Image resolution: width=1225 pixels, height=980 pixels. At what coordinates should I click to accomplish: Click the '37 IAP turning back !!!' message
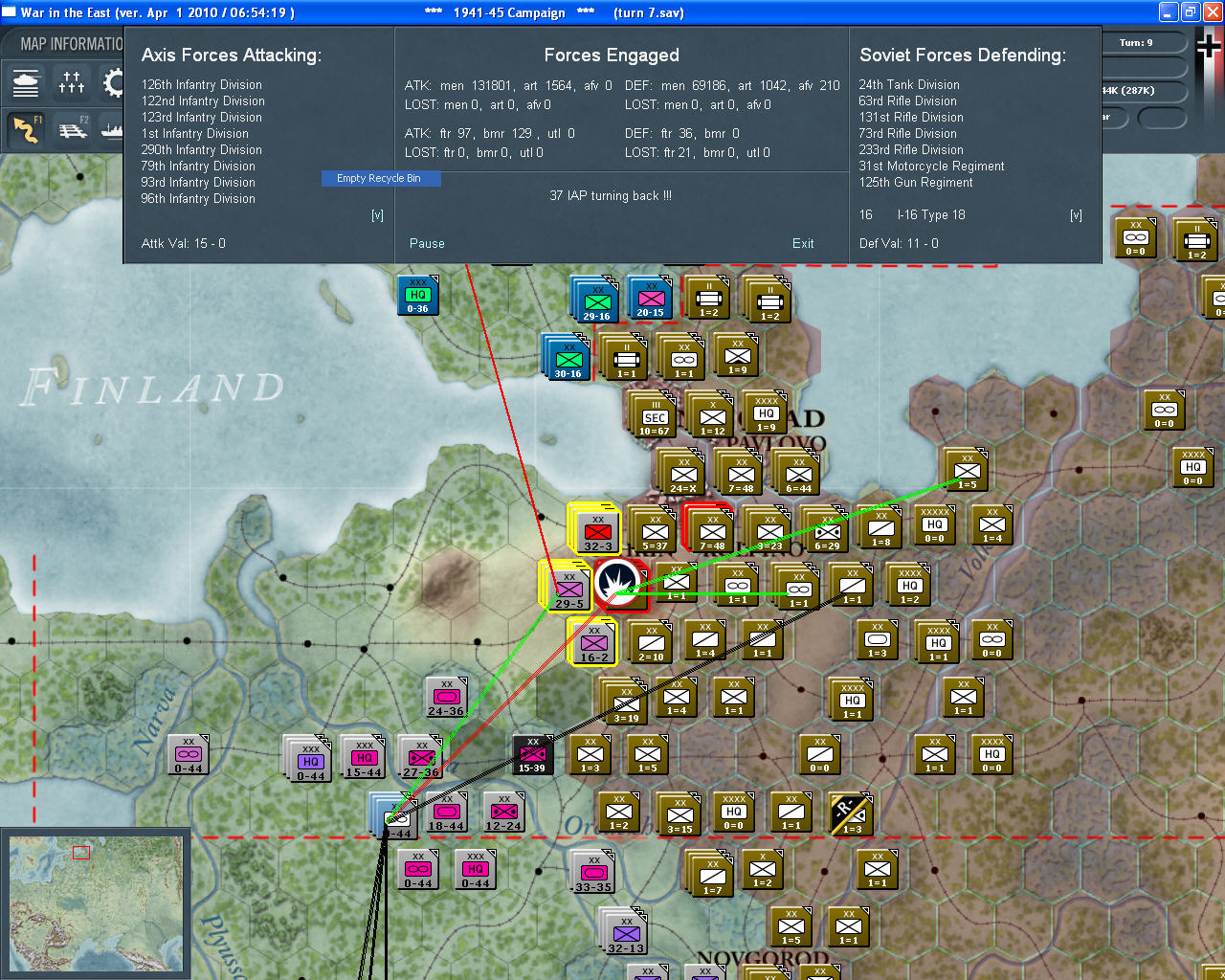[x=611, y=196]
